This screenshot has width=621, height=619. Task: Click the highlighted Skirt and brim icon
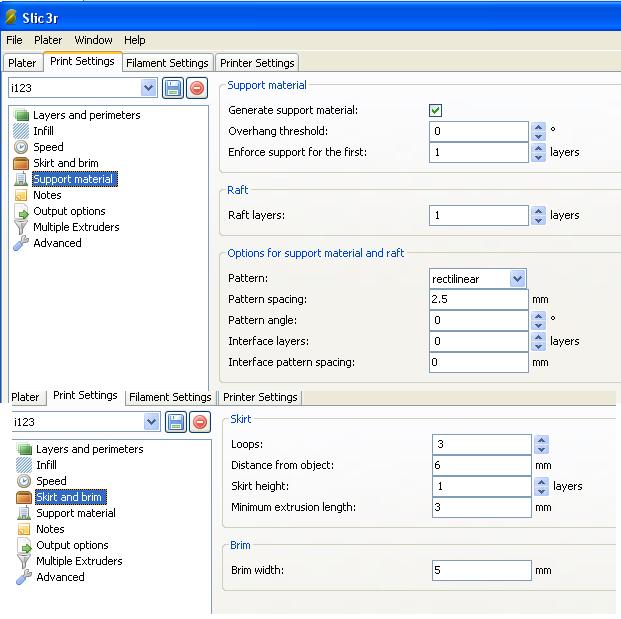[x=23, y=497]
